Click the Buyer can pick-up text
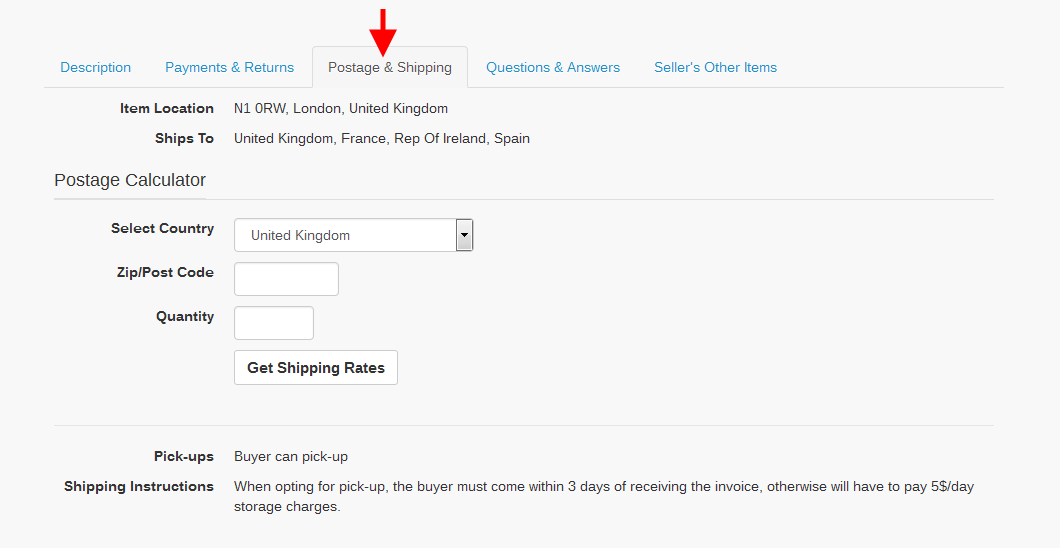1060x548 pixels. [291, 456]
